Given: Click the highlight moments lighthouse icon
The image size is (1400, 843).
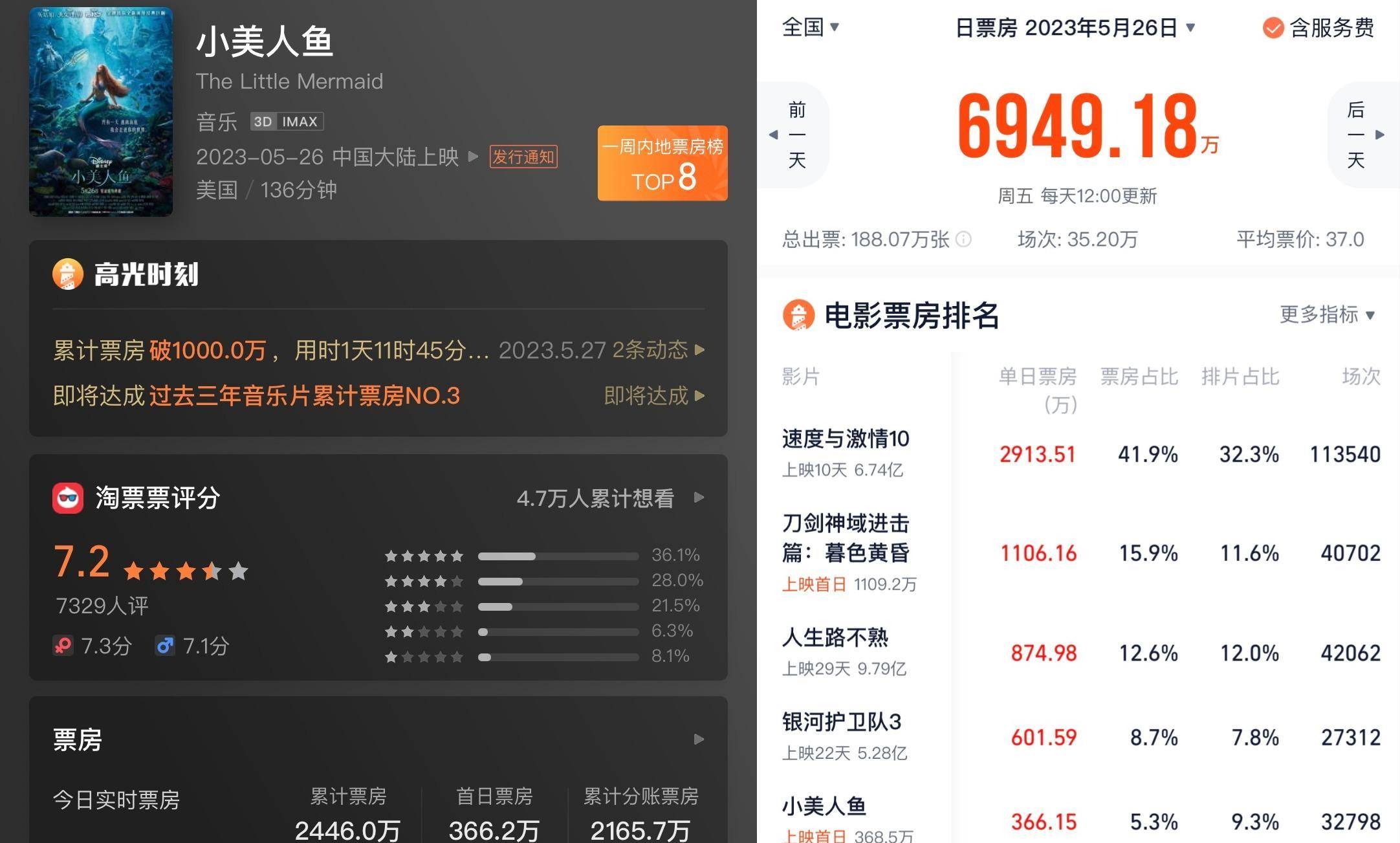Looking at the screenshot, I should (x=68, y=274).
